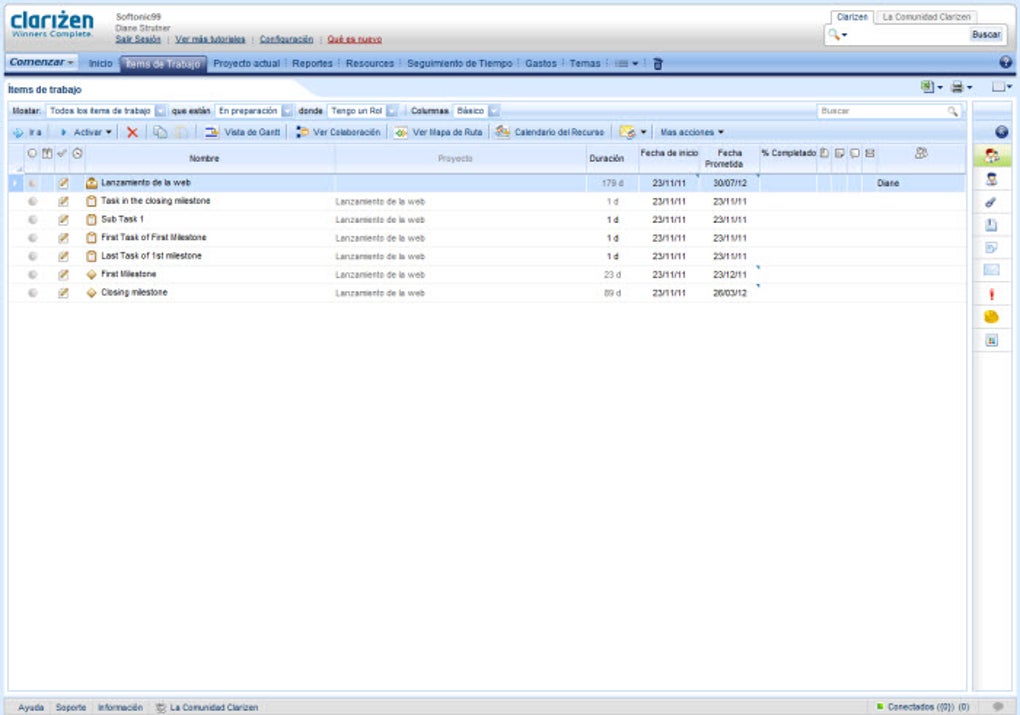This screenshot has width=1020, height=715.
Task: Open the single user icon in side panel
Action: coord(991,179)
